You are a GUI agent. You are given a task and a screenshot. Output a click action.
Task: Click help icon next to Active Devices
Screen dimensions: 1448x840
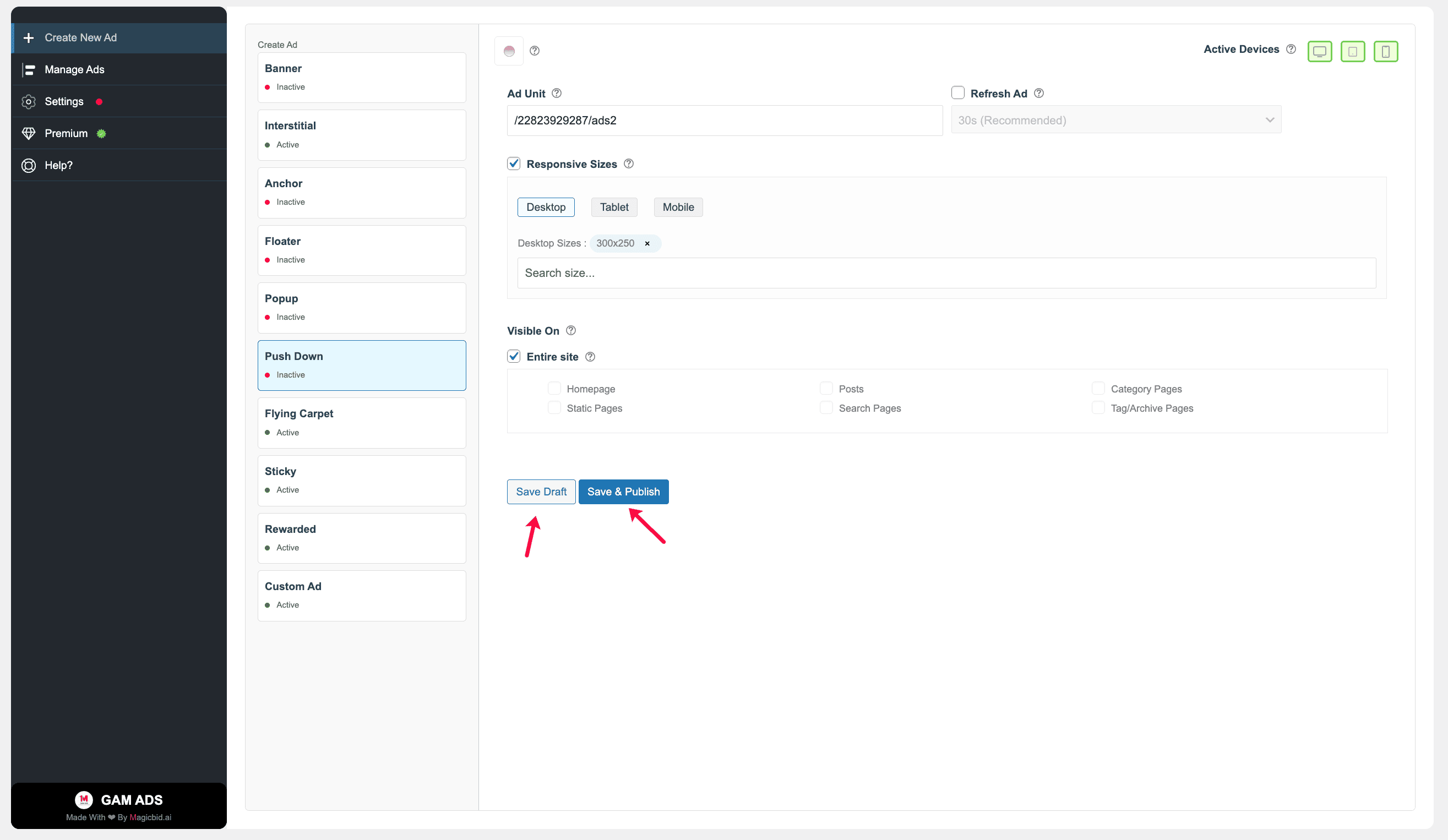coord(1291,49)
